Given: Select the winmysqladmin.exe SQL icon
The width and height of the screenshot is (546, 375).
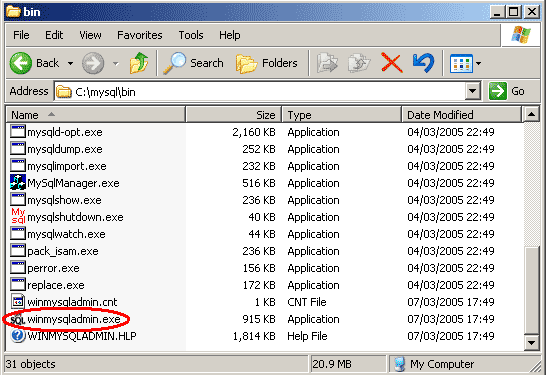Looking at the screenshot, I should tap(18, 319).
